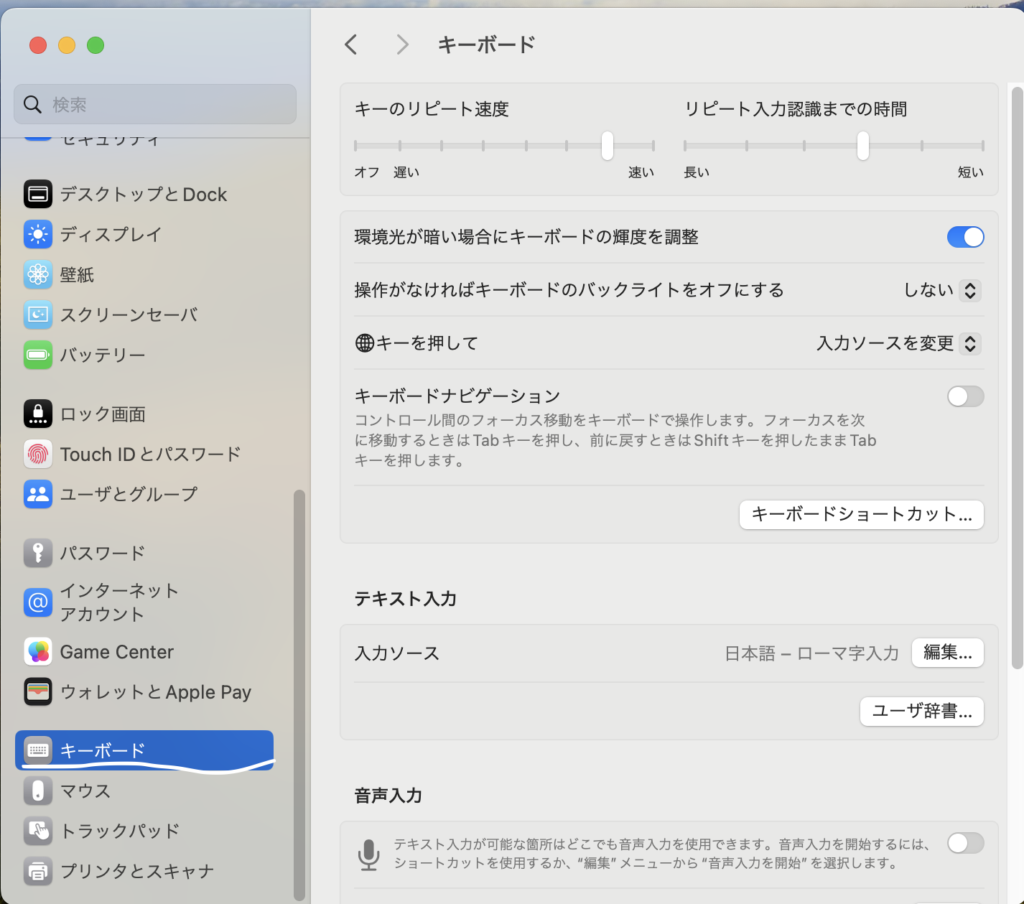Click the デスクトップとDock sidebar icon
The width and height of the screenshot is (1024, 904).
pos(38,194)
